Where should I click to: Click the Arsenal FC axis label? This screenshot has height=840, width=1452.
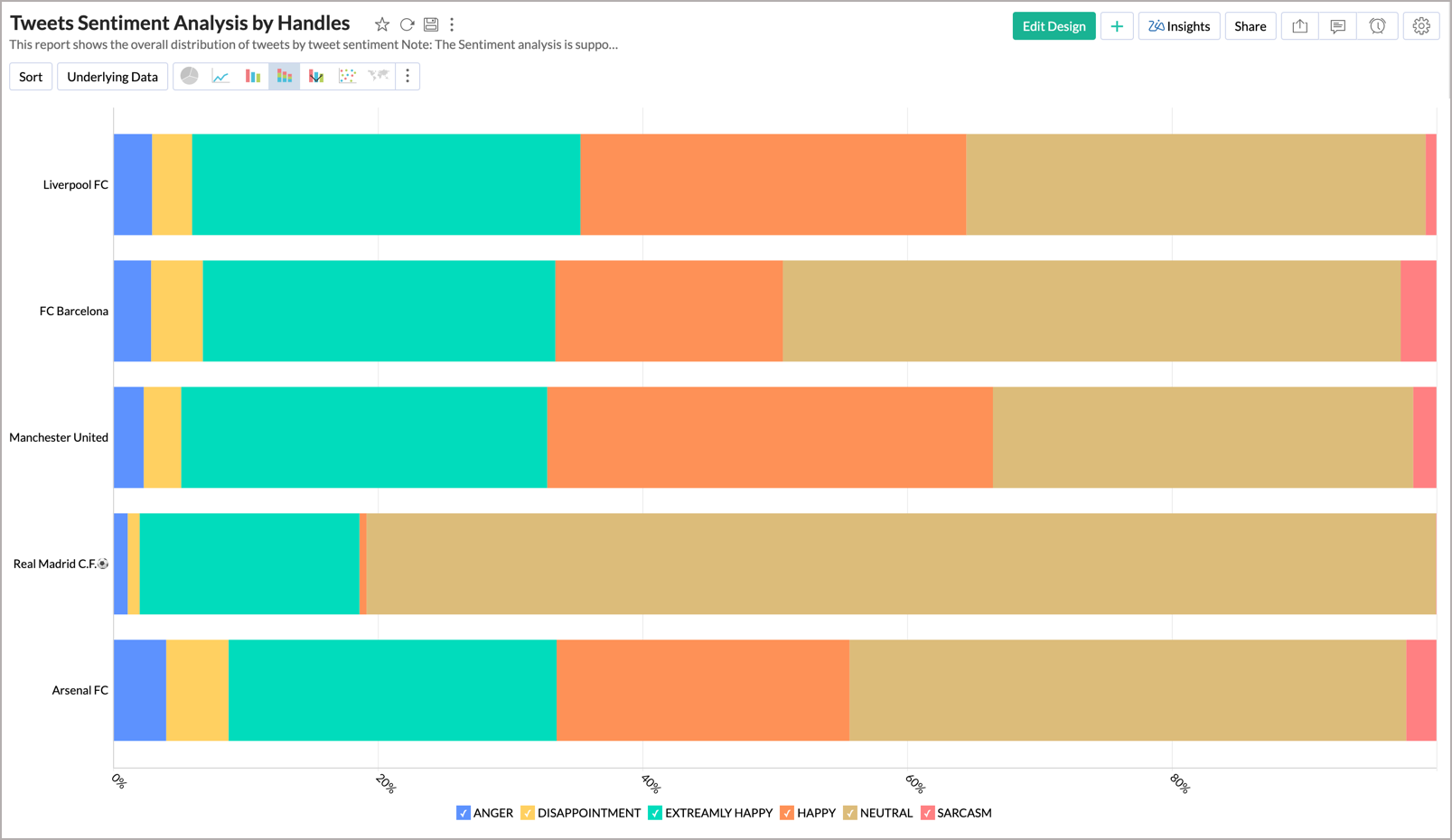coord(80,690)
